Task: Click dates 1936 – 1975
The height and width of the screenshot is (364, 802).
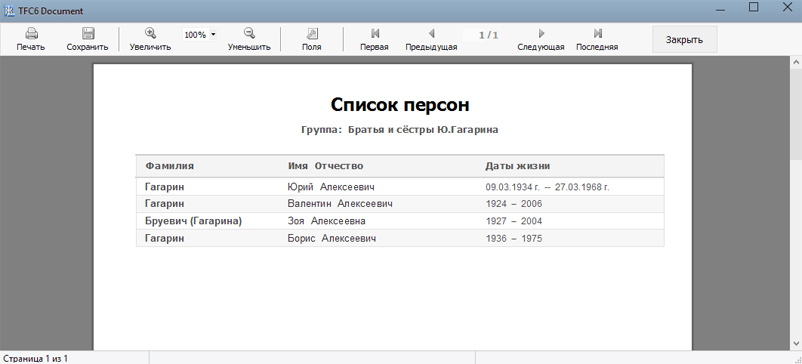Action: coord(514,238)
